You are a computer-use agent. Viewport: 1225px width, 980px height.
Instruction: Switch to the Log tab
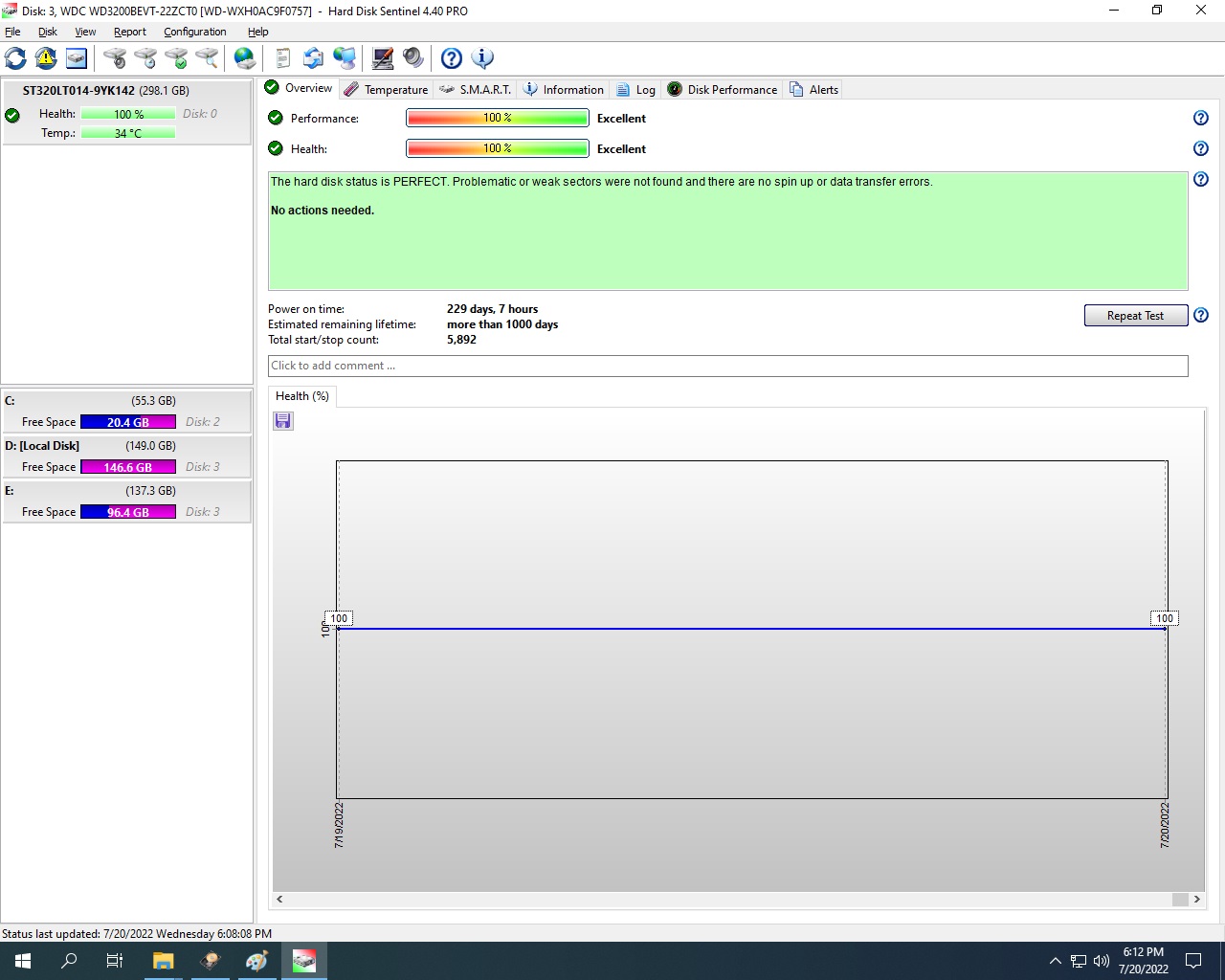(636, 89)
